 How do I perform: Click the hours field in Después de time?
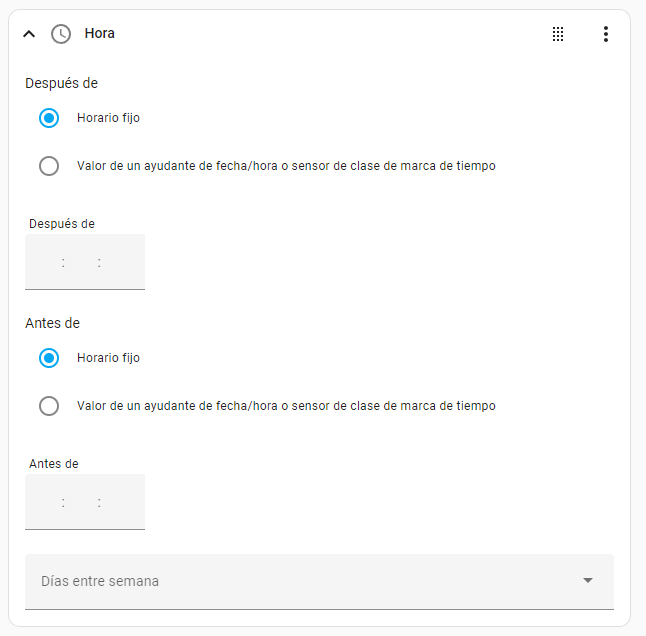[x=45, y=263]
